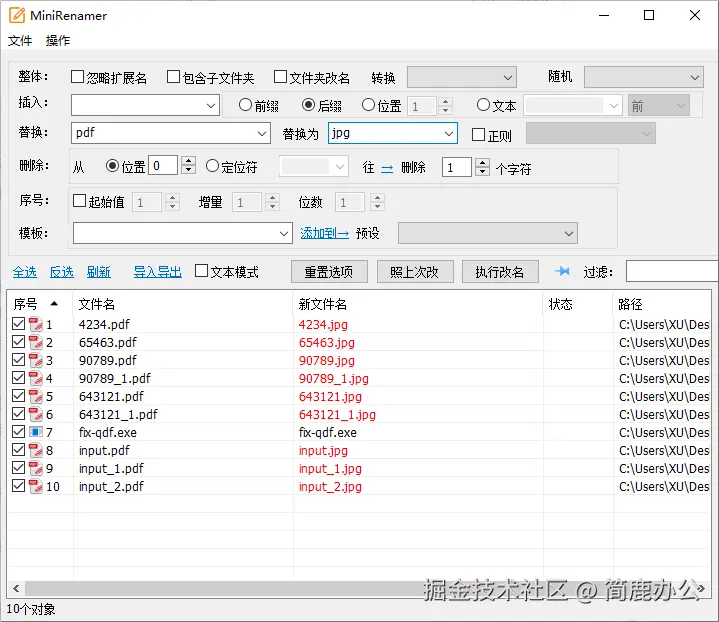Select the 文本 radio button

[x=483, y=105]
